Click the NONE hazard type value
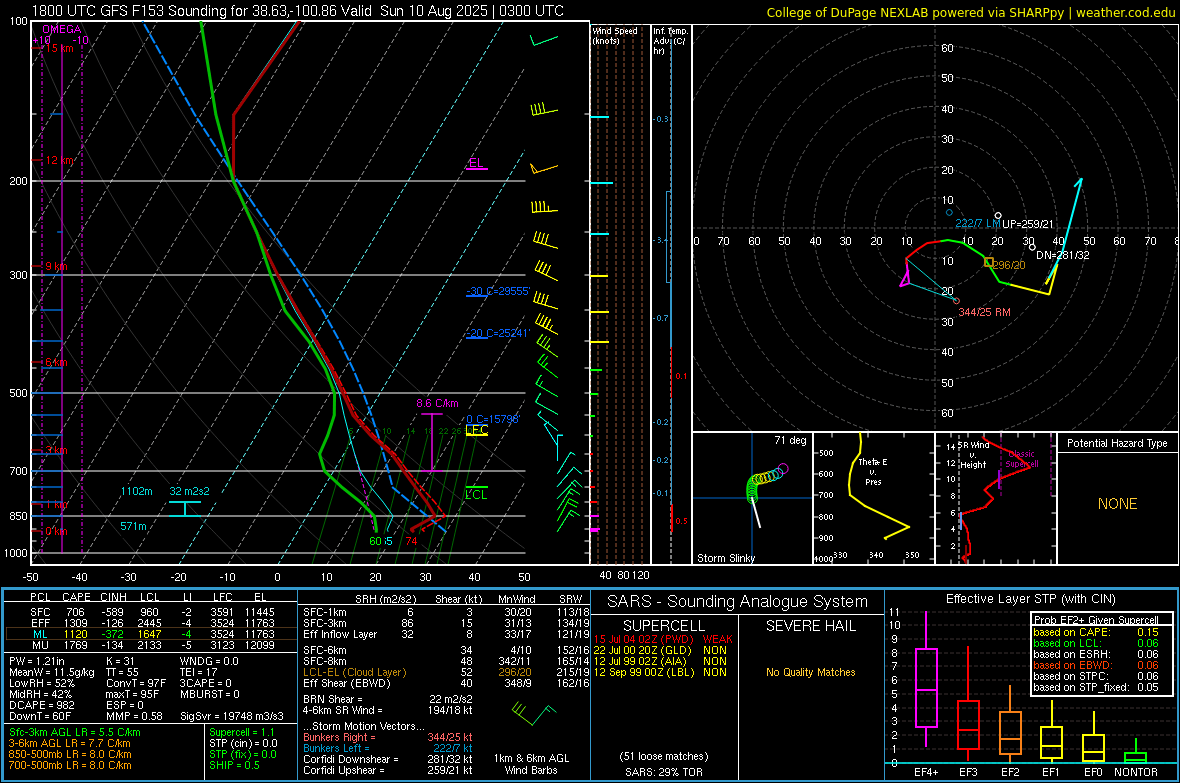The image size is (1180, 783). pyautogui.click(x=1117, y=504)
